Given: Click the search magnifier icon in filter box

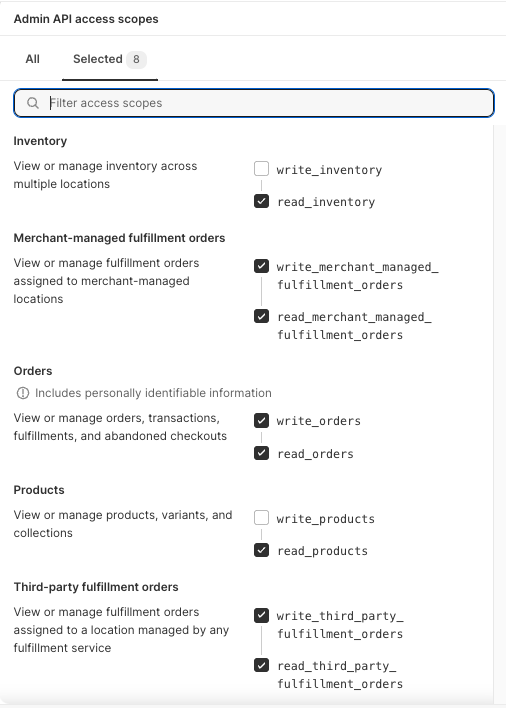Looking at the screenshot, I should 32,103.
